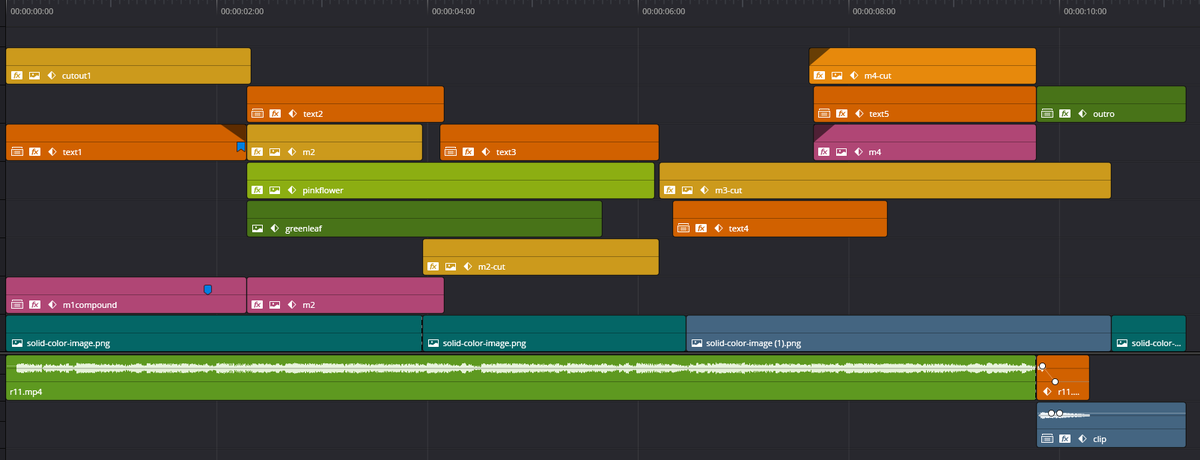Click the title icon on m1compound clip

pos(17,304)
